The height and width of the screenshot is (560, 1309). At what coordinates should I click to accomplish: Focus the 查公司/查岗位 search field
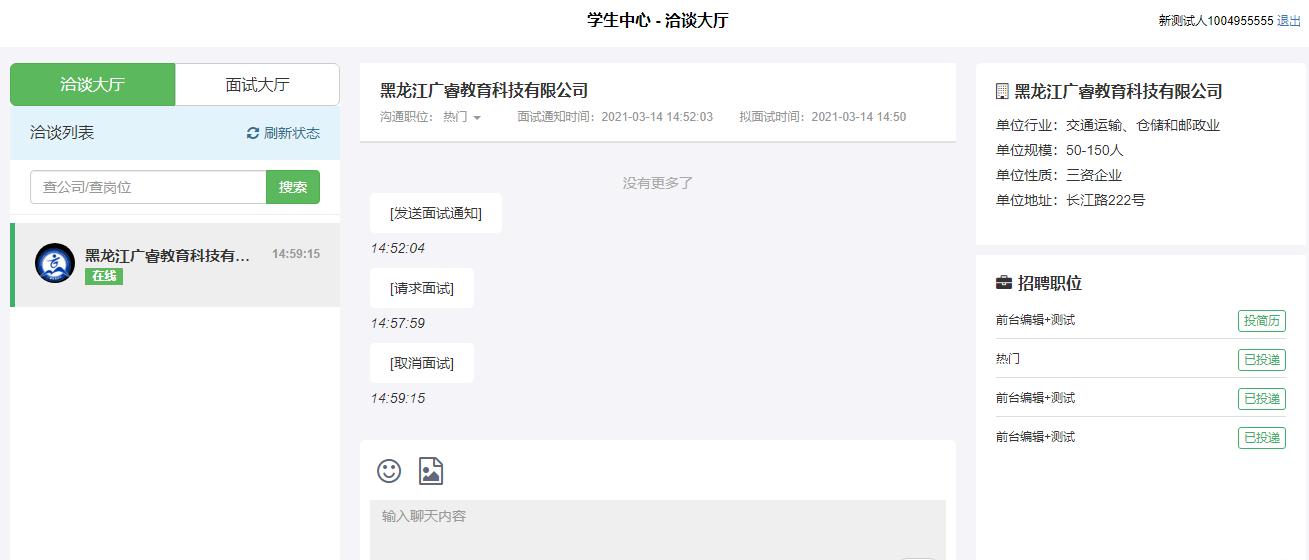pyautogui.click(x=148, y=187)
